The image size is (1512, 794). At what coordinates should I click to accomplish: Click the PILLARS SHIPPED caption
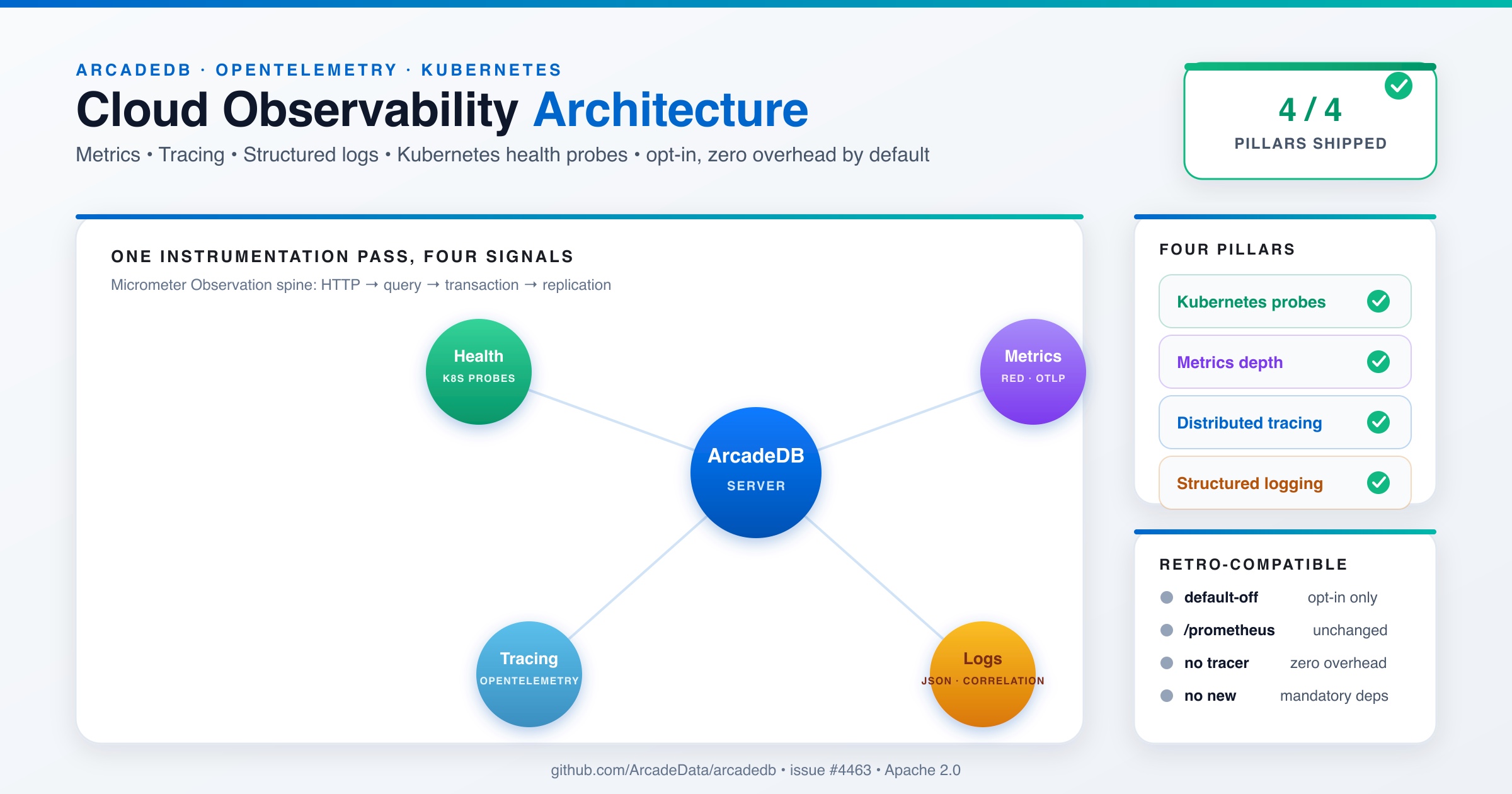coord(1310,144)
